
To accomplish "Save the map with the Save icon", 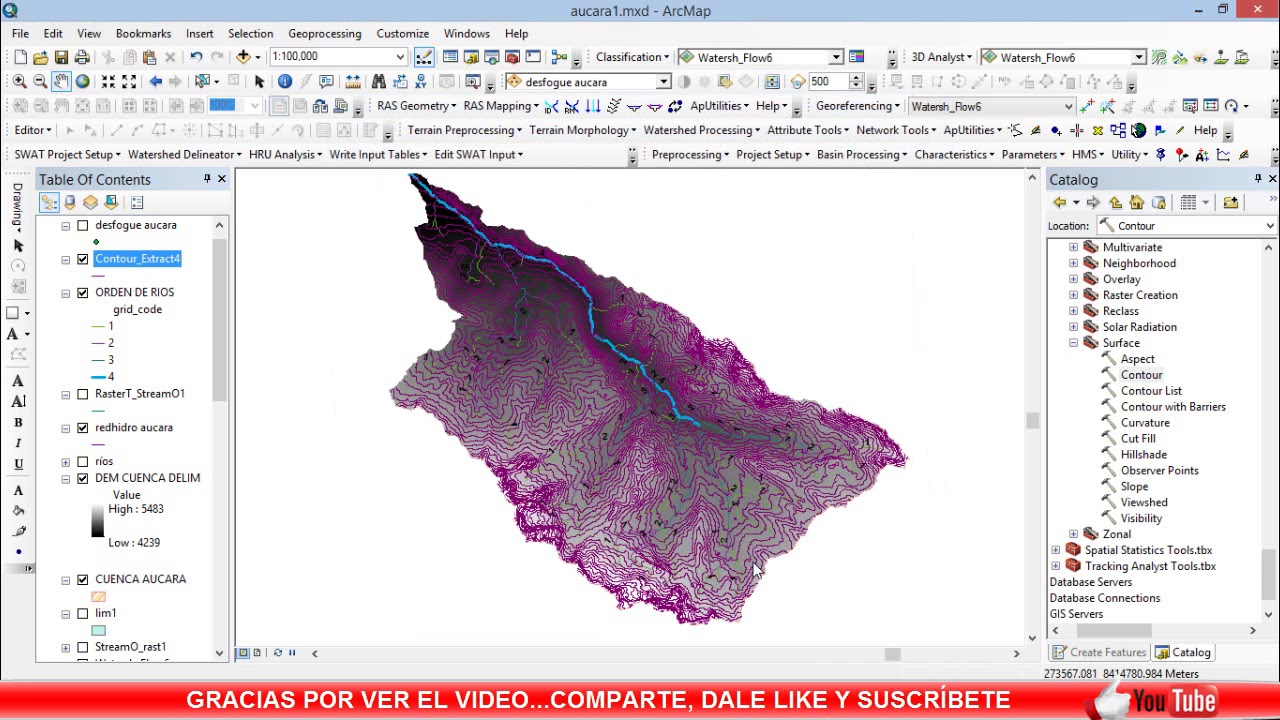I will click(61, 57).
